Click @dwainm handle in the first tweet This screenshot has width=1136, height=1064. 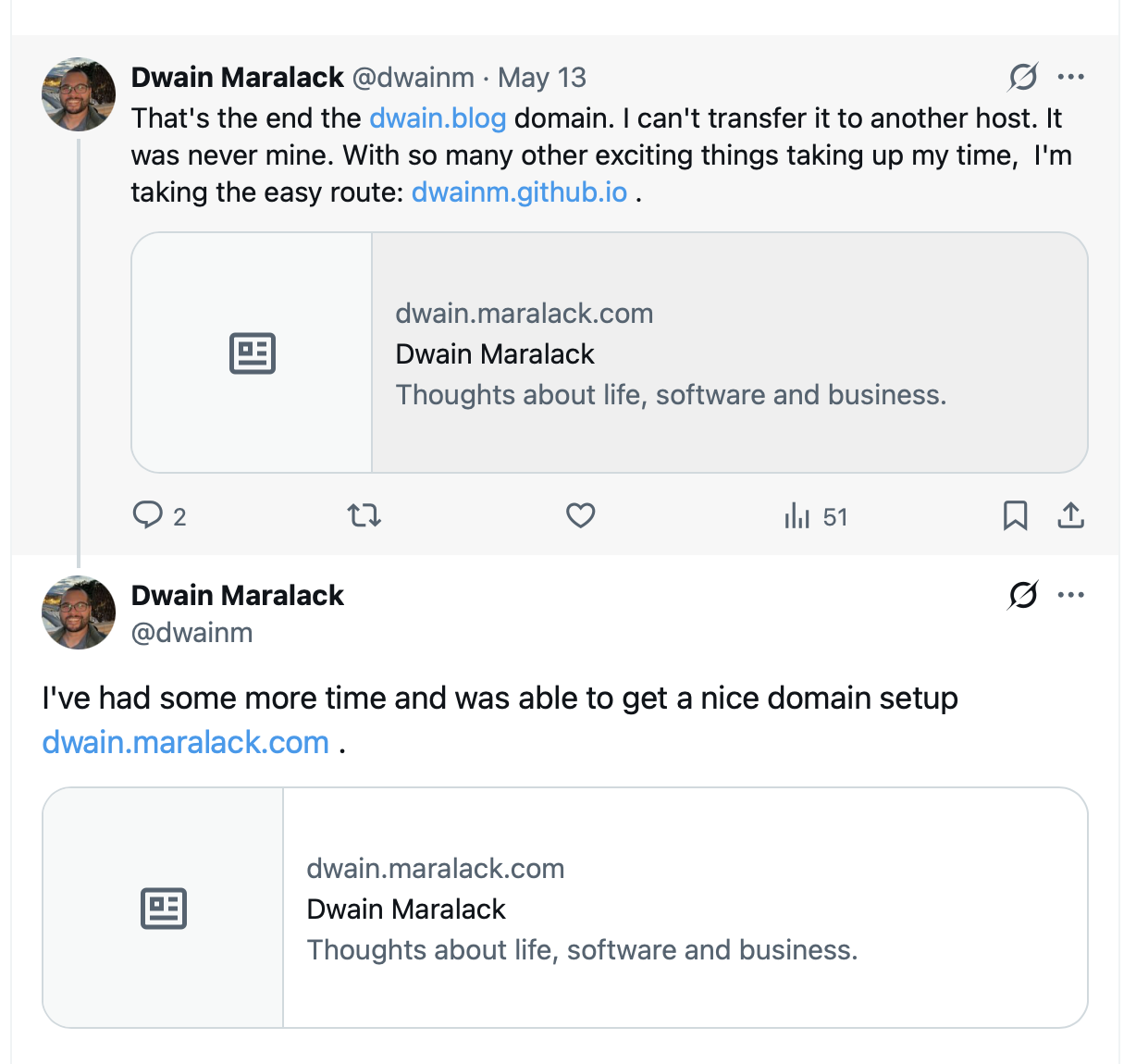tap(414, 78)
